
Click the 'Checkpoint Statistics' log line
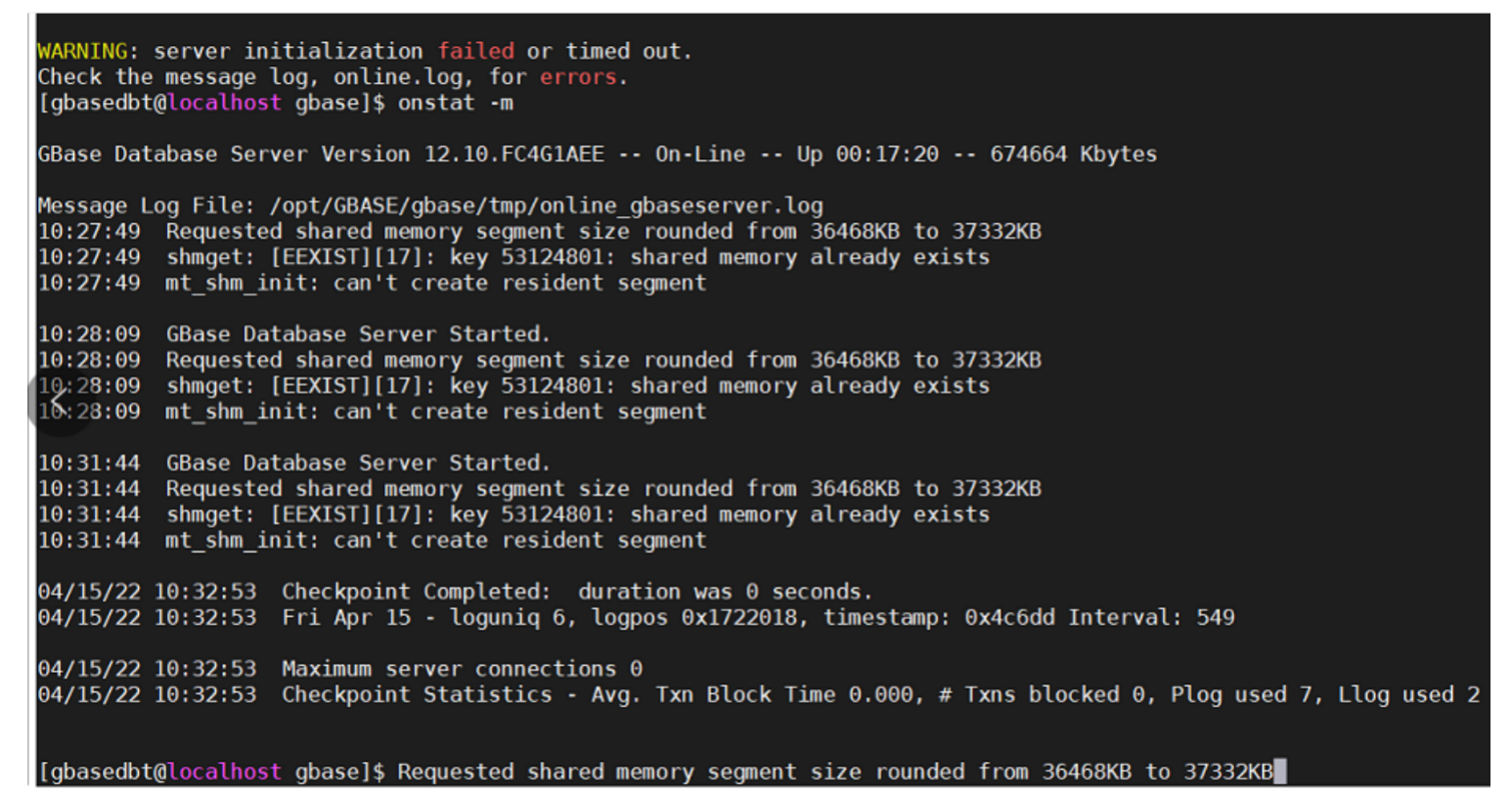click(x=417, y=694)
